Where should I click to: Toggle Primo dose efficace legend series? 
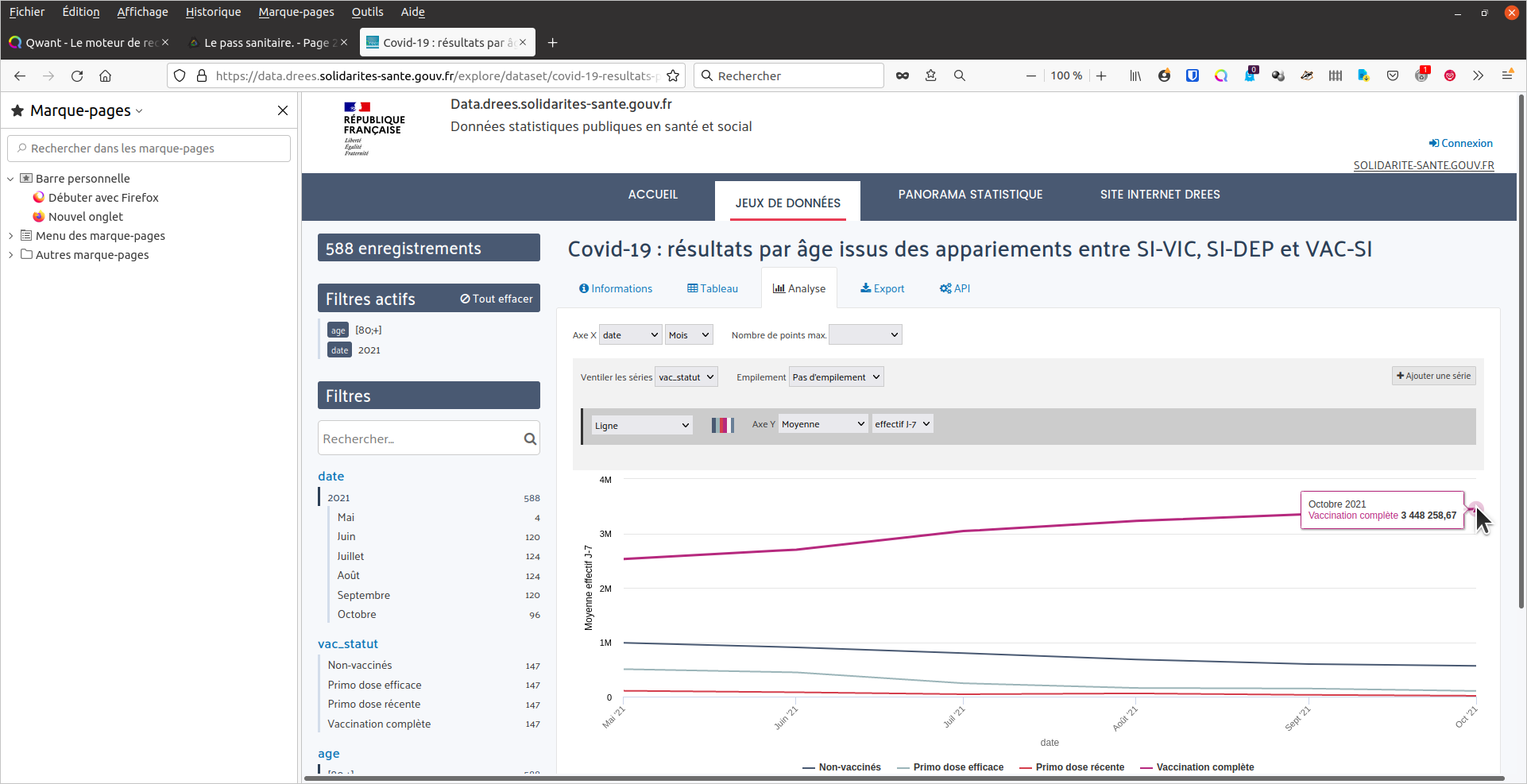[x=950, y=767]
